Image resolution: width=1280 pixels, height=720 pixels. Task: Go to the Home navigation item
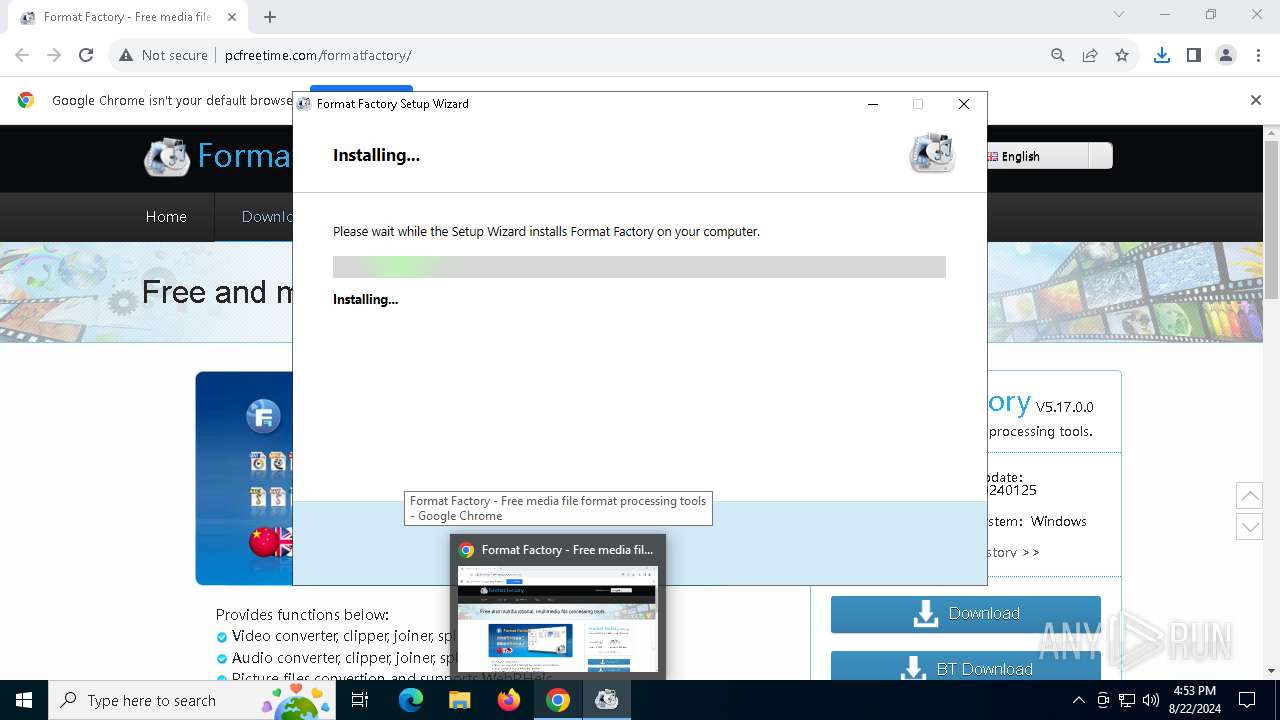coord(166,217)
